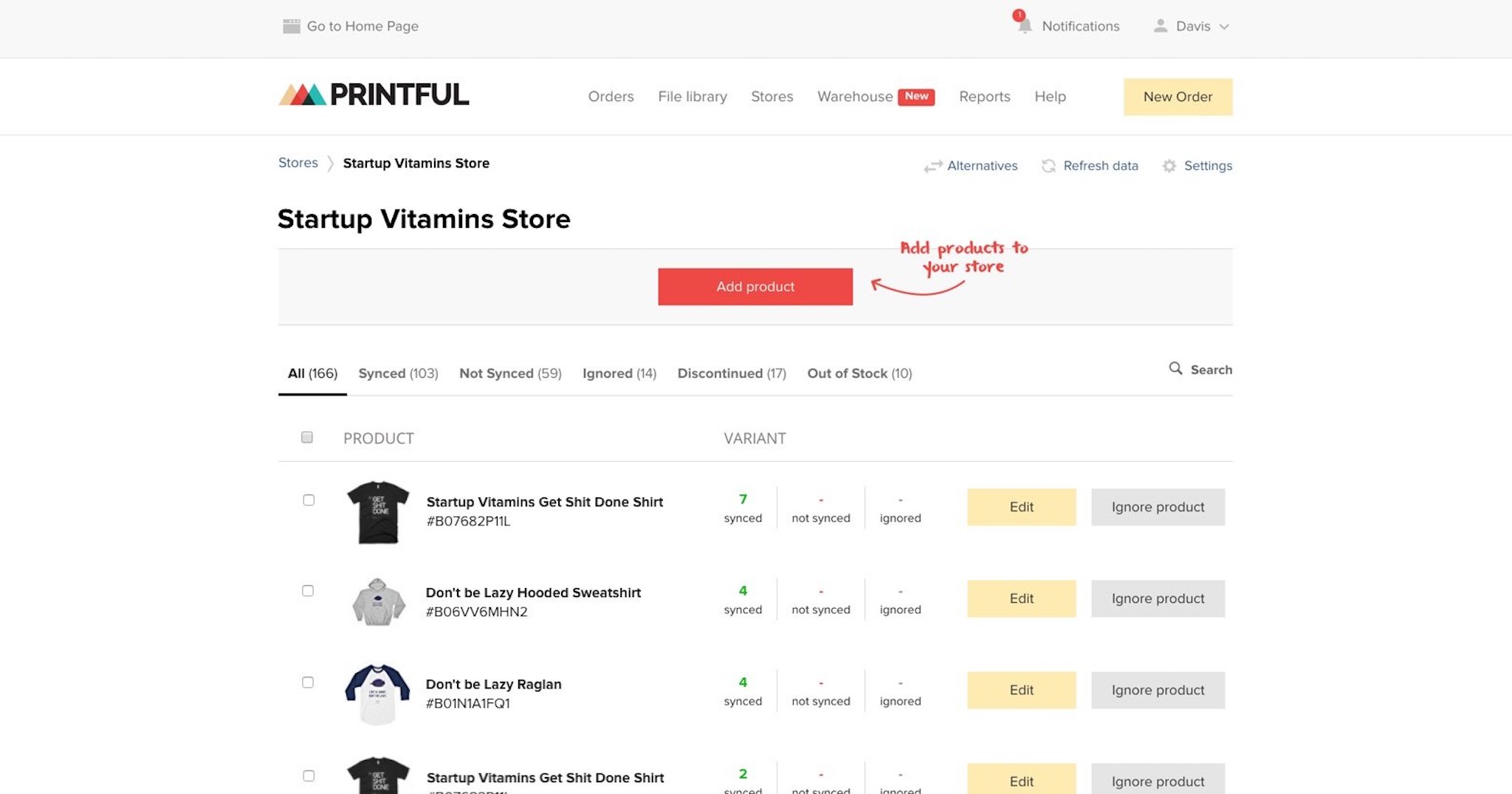Click the Davis user avatar icon
Screen dimensions: 1512x794
[1160, 26]
